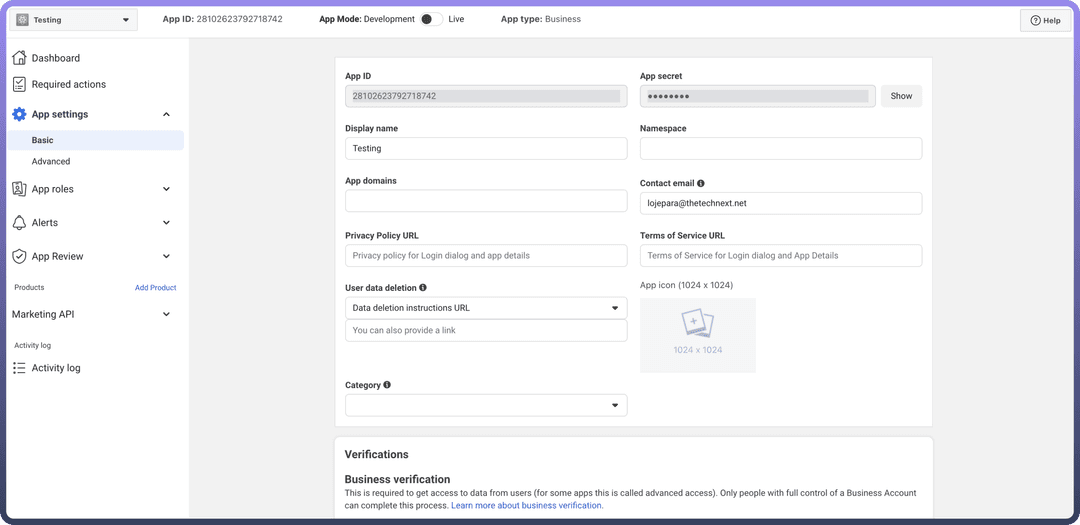Screen dimensions: 1080x525
Task: Click the App Review shield icon
Action: tap(19, 257)
